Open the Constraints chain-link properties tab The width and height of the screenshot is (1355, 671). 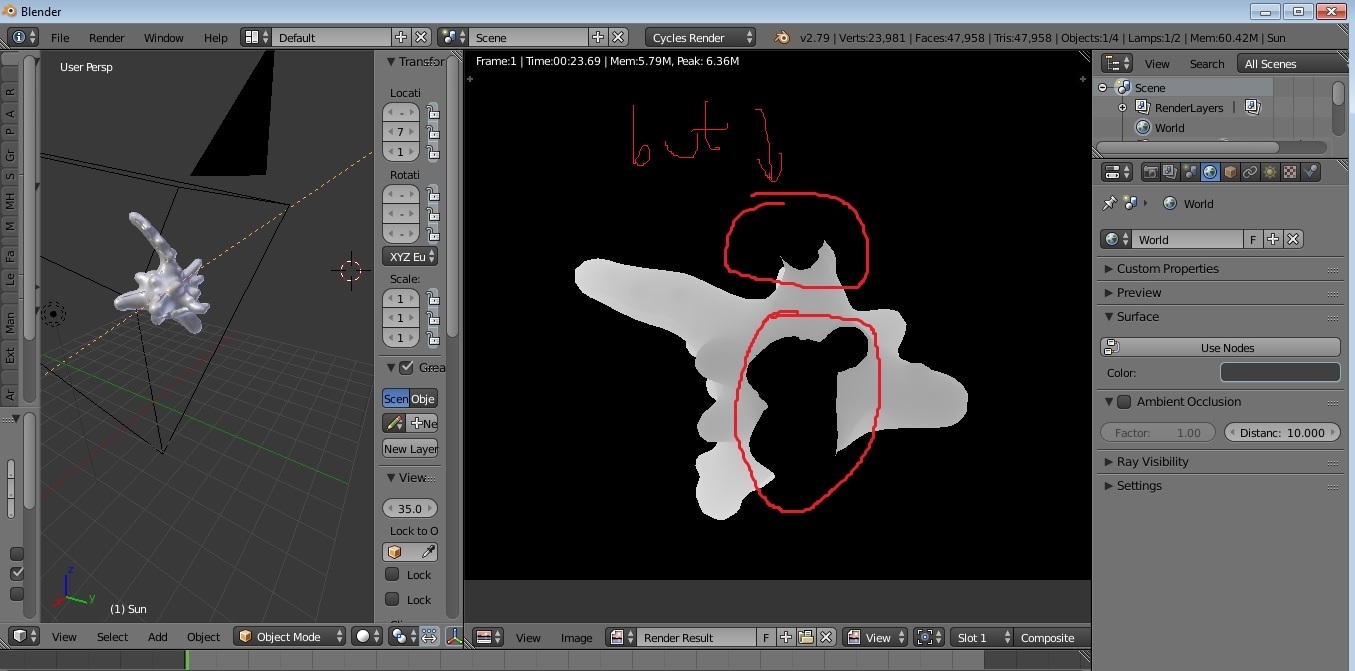point(1251,172)
